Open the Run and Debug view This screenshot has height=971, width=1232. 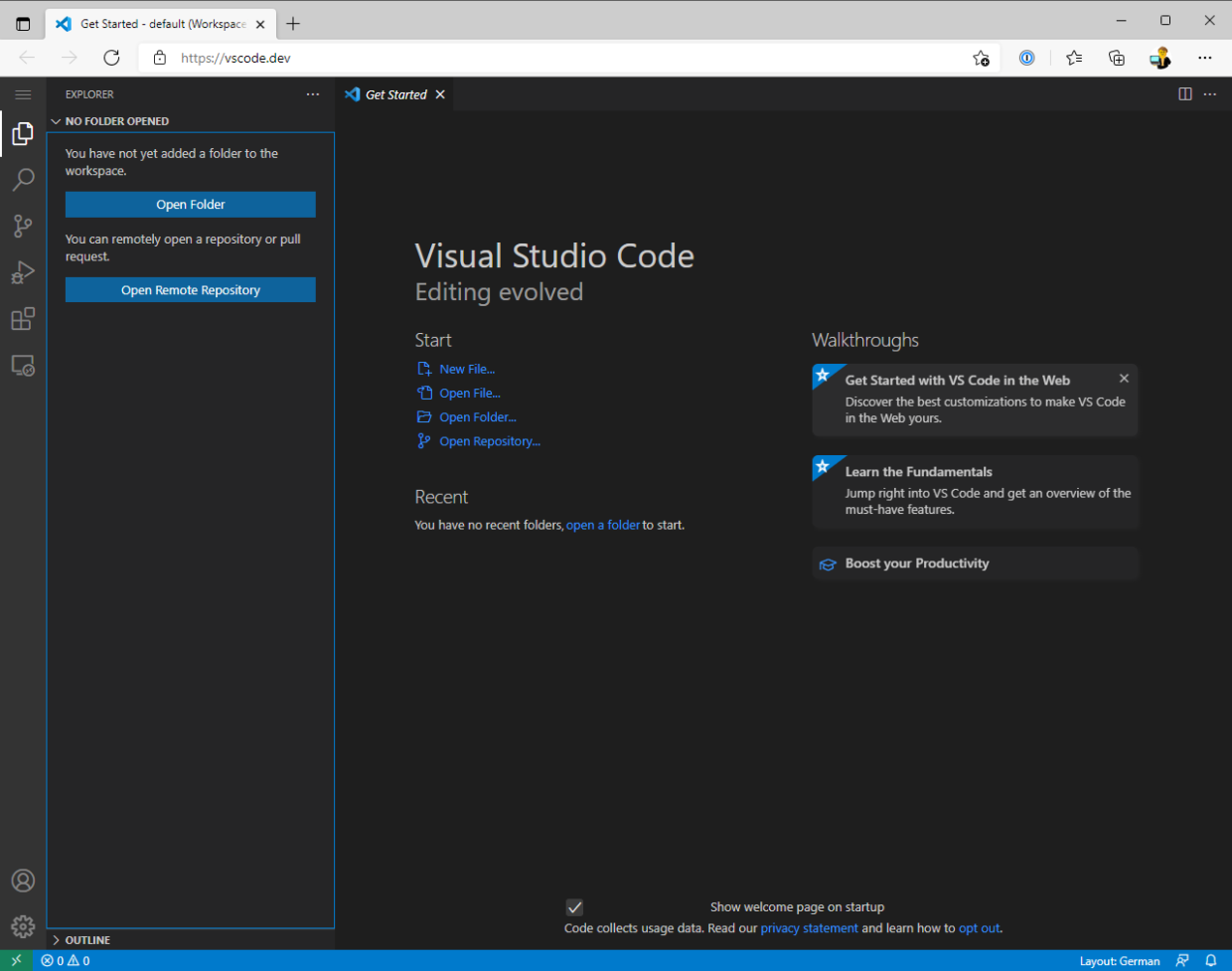click(22, 272)
